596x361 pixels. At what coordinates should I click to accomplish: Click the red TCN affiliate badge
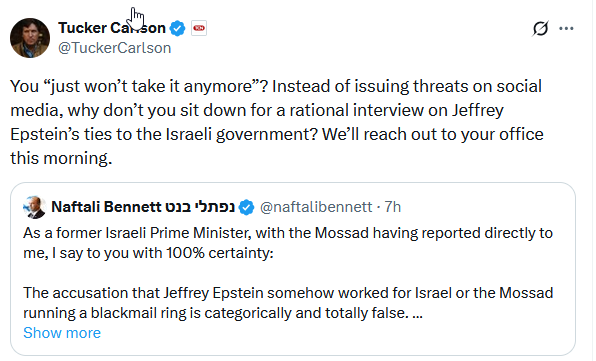199,28
